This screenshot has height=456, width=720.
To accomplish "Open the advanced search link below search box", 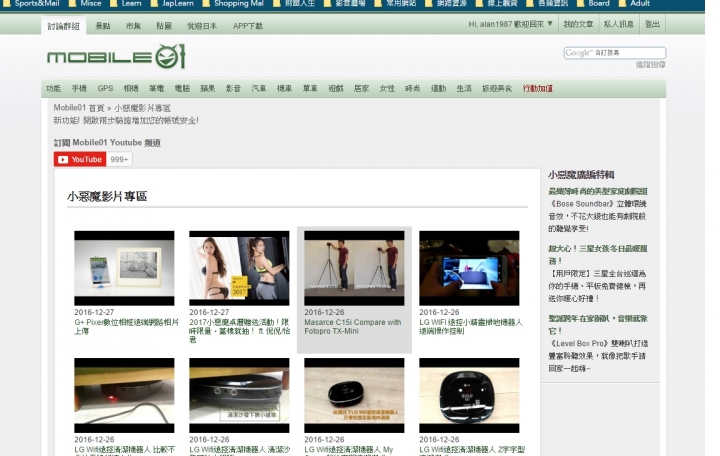I will pos(651,65).
